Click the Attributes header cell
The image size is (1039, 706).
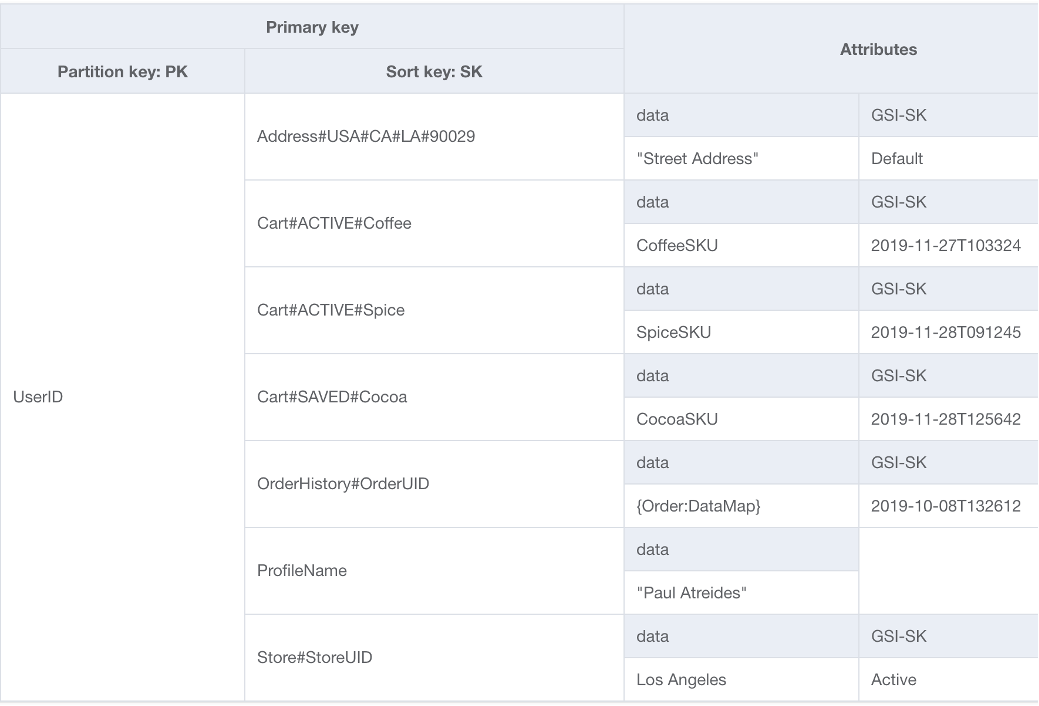pyautogui.click(x=878, y=49)
